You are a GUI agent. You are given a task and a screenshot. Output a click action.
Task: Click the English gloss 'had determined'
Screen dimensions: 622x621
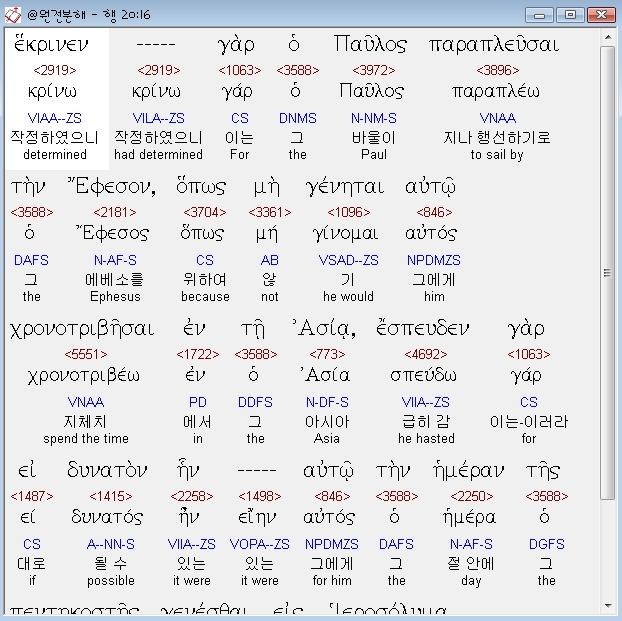point(158,154)
